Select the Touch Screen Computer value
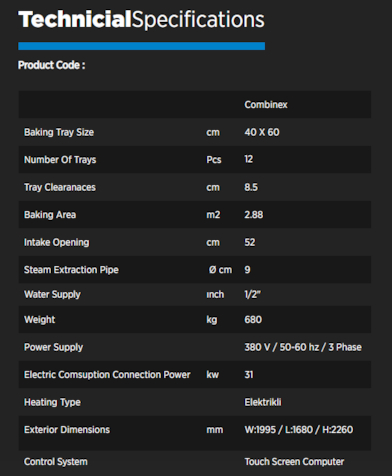The image size is (392, 476). 294,462
